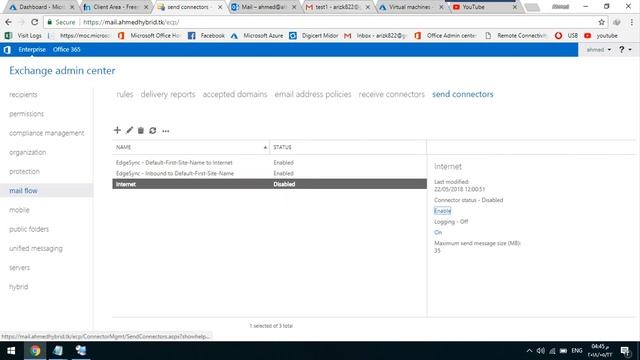Viewport: 640px width, 360px height.
Task: Sort connectors by NAME column header
Action: click(191, 147)
